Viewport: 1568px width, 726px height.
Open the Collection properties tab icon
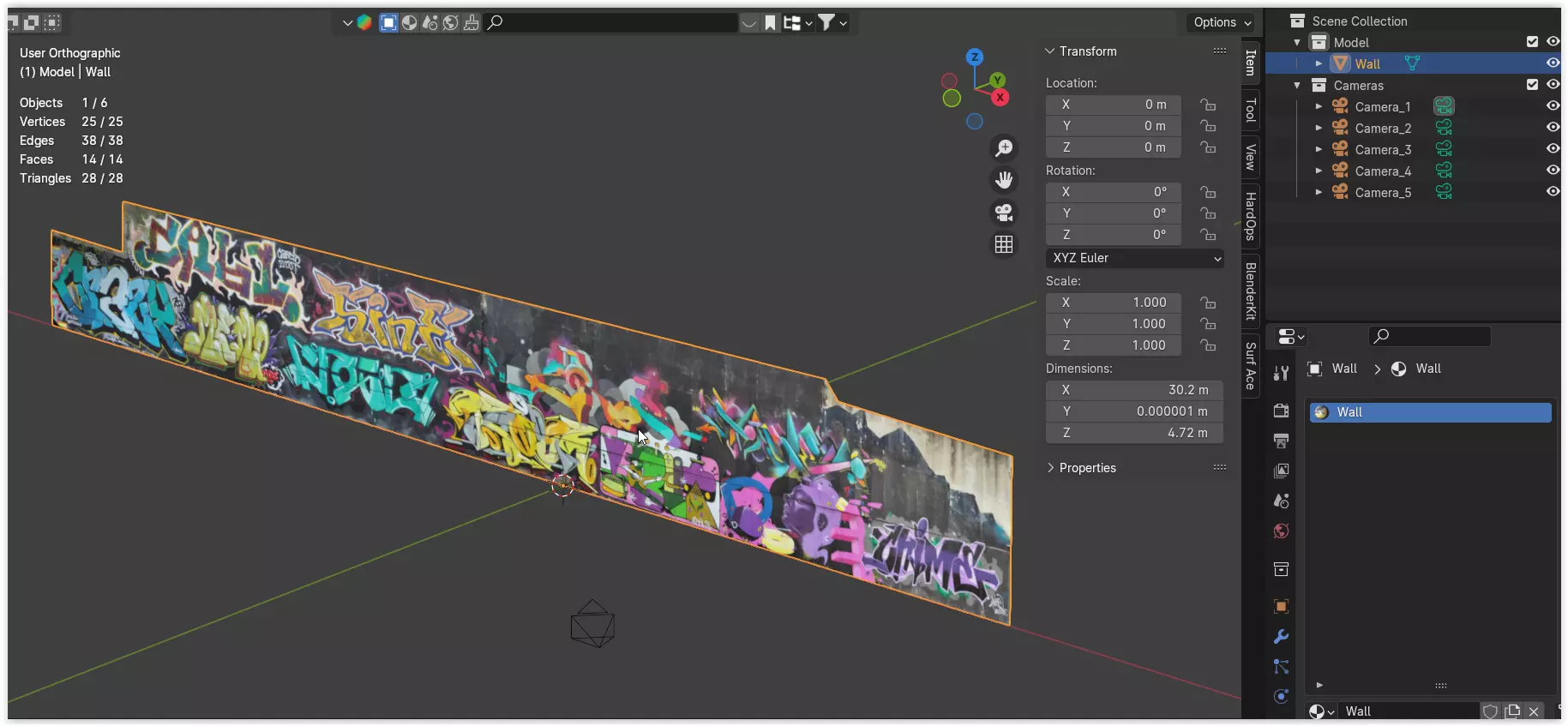[x=1281, y=569]
